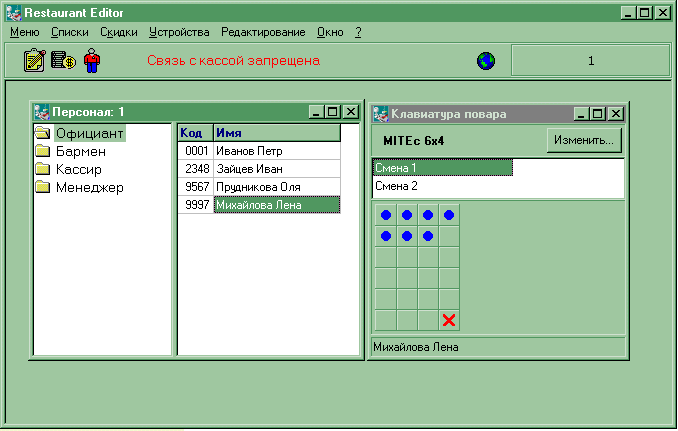678x431 pixels.
Task: Maximize the Персонал window
Action: tap(333, 112)
